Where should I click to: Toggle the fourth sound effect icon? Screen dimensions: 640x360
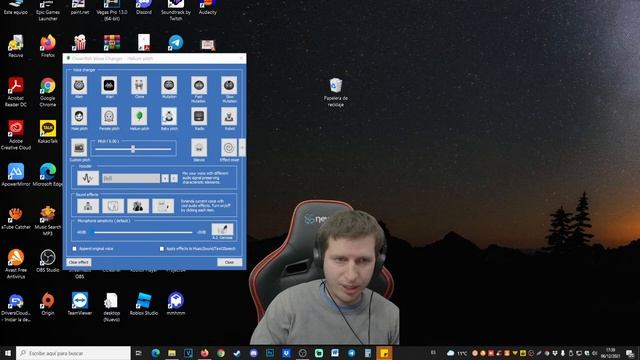pos(163,206)
